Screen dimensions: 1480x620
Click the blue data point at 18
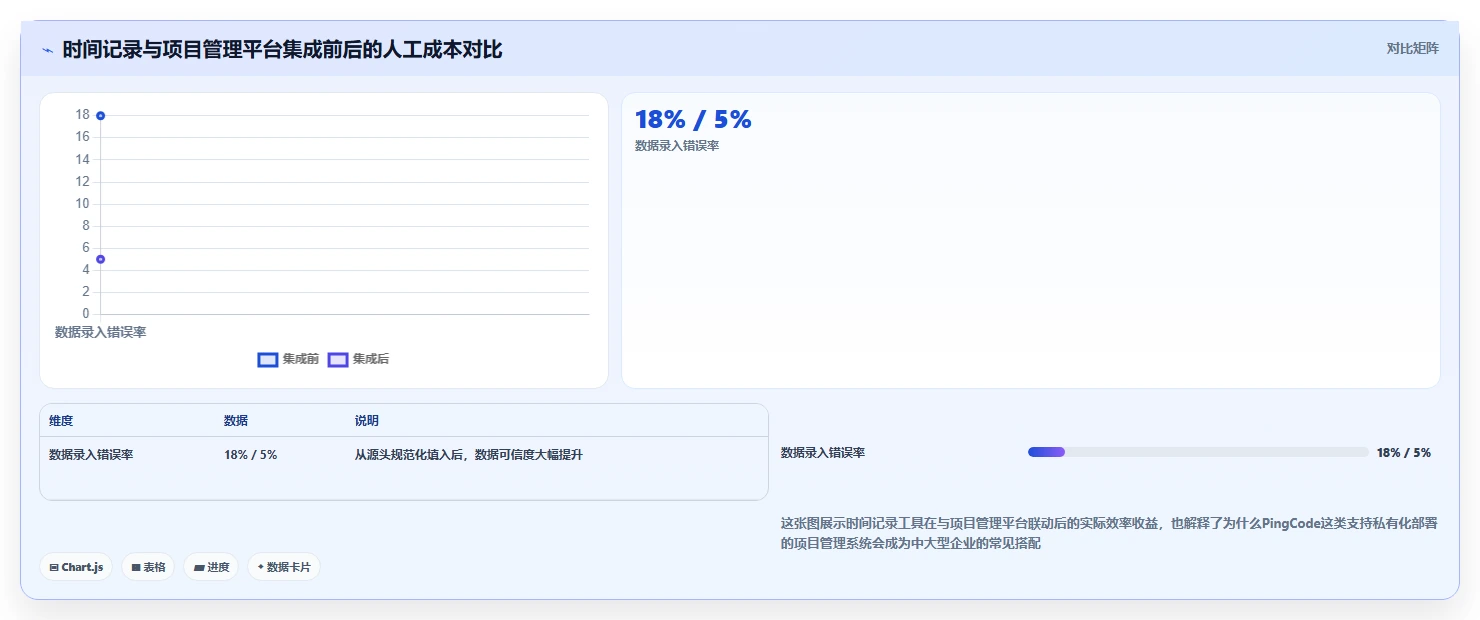100,116
